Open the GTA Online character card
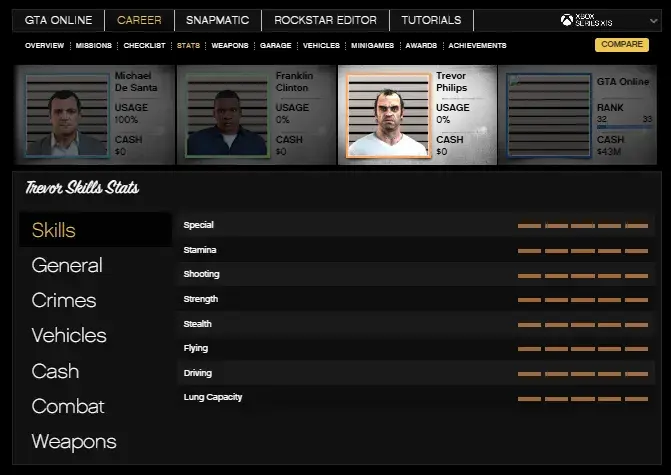Image resolution: width=671 pixels, height=475 pixels. 580,114
